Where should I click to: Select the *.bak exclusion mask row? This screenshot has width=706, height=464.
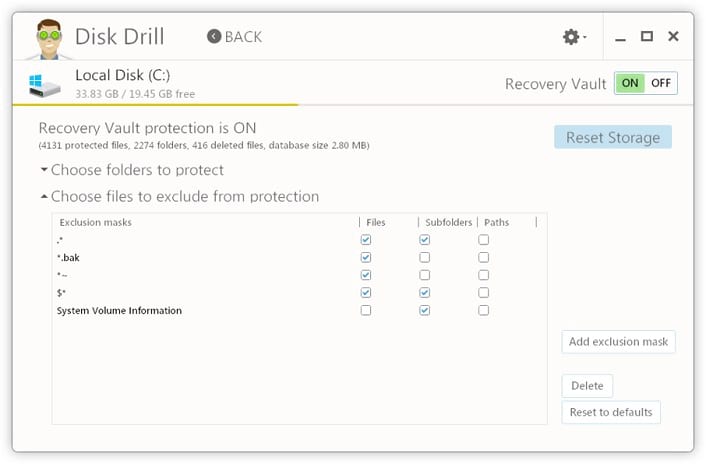click(x=299, y=257)
